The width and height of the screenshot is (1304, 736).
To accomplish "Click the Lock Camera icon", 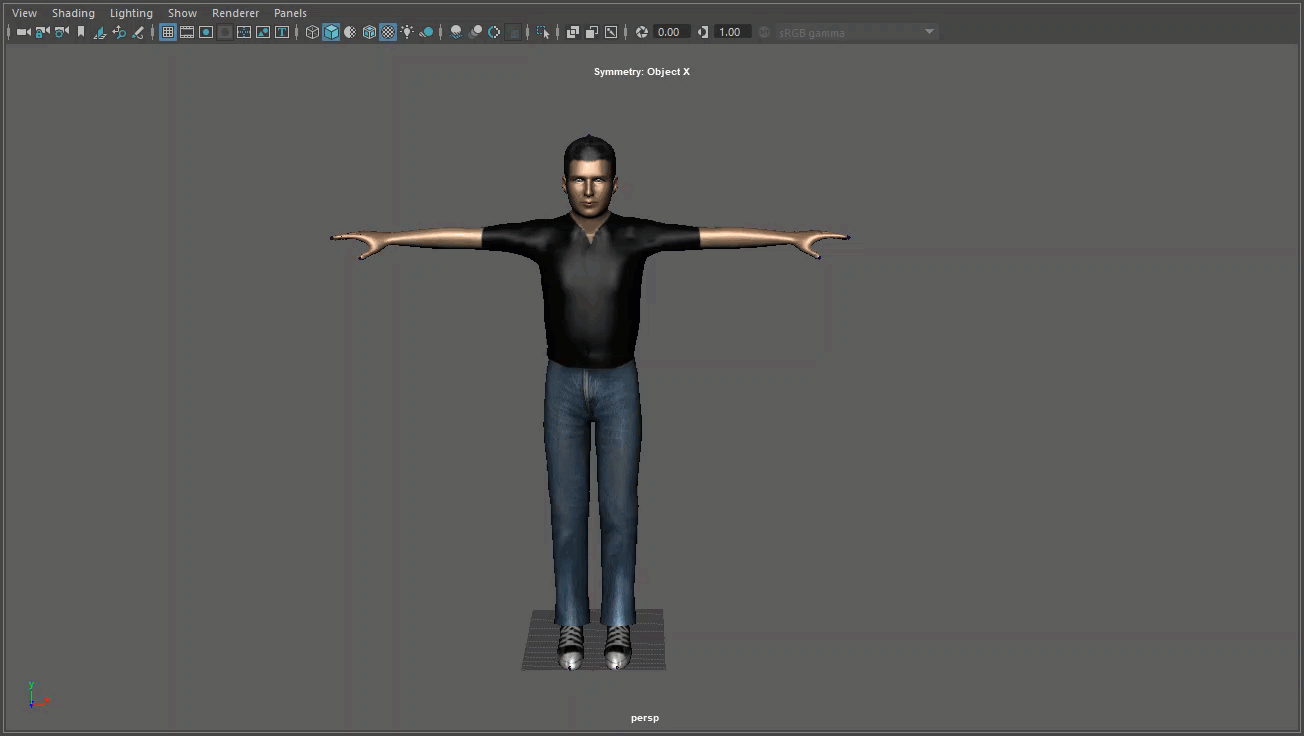I will pos(42,32).
